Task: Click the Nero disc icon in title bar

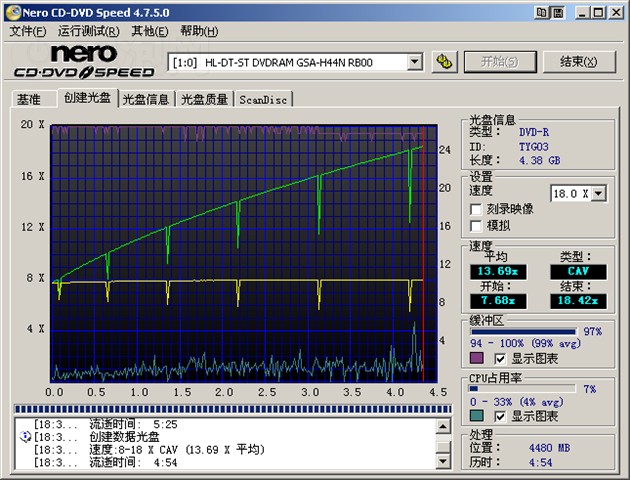Action: (13, 12)
